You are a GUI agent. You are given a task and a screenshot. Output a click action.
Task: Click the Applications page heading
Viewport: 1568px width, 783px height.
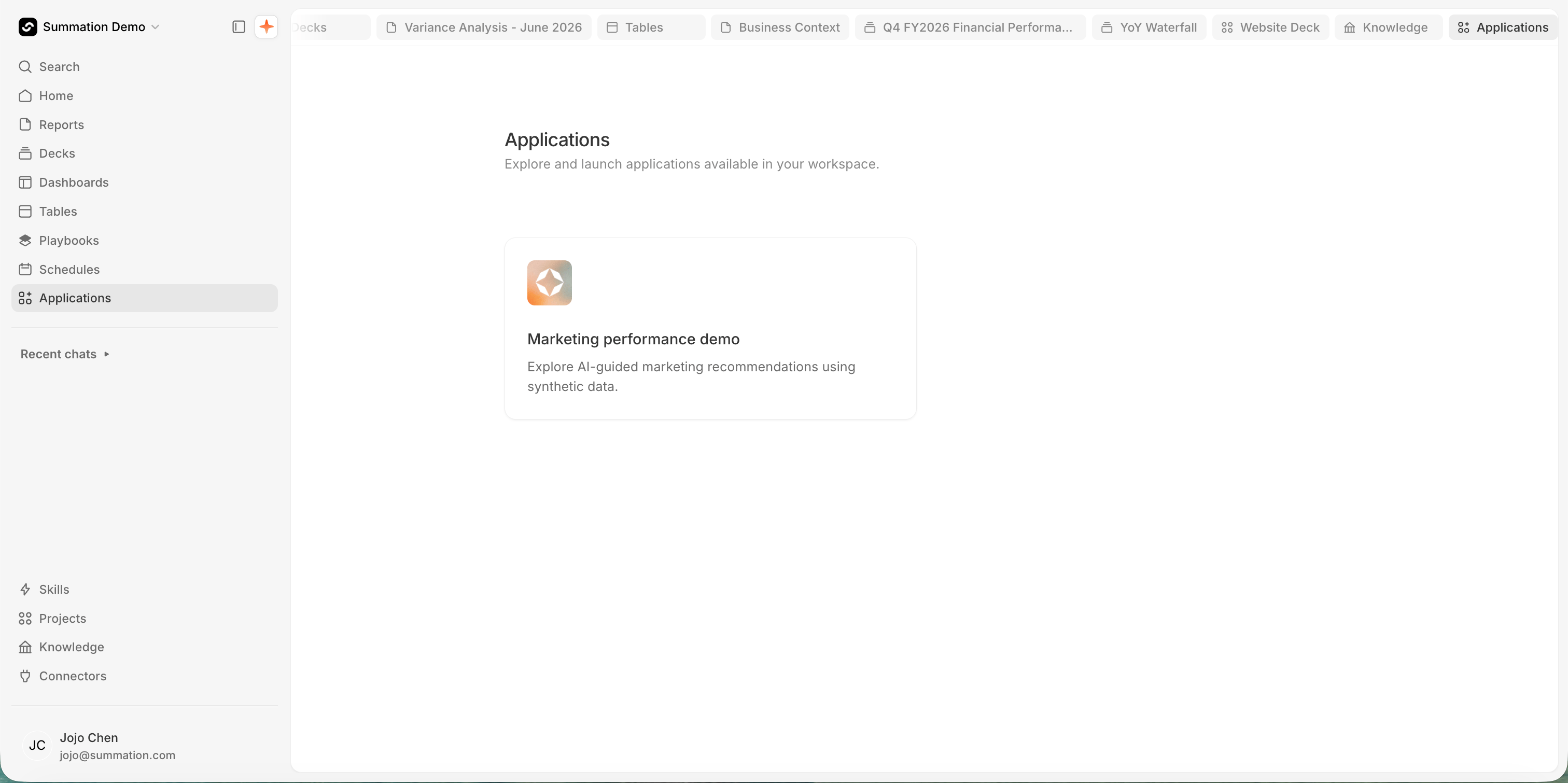click(x=557, y=139)
